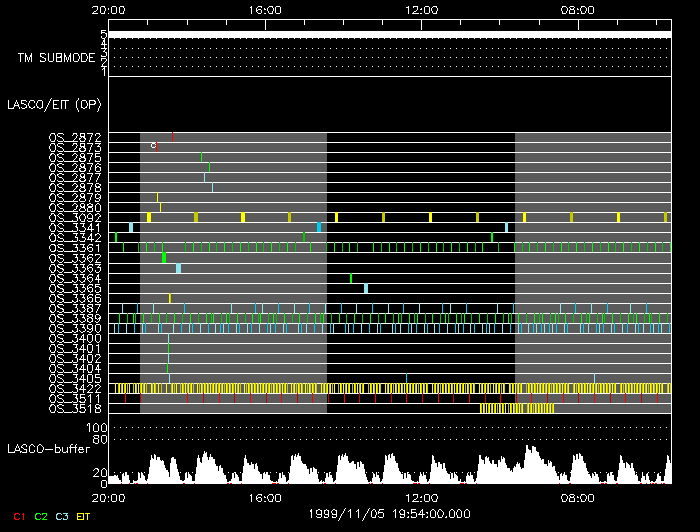This screenshot has height=532, width=700.
Task: Click the 1999/11/05 19:54:00.000 timestamp
Action: 390,513
